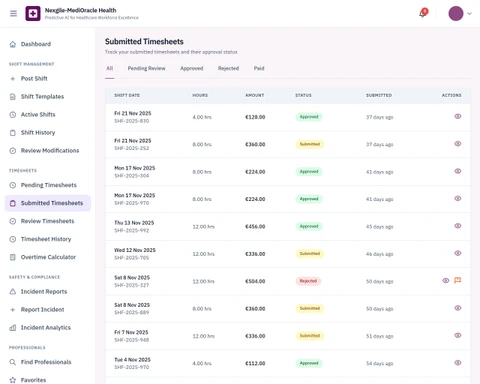
Task: Open Pending Timesheets page
Action: (x=48, y=185)
